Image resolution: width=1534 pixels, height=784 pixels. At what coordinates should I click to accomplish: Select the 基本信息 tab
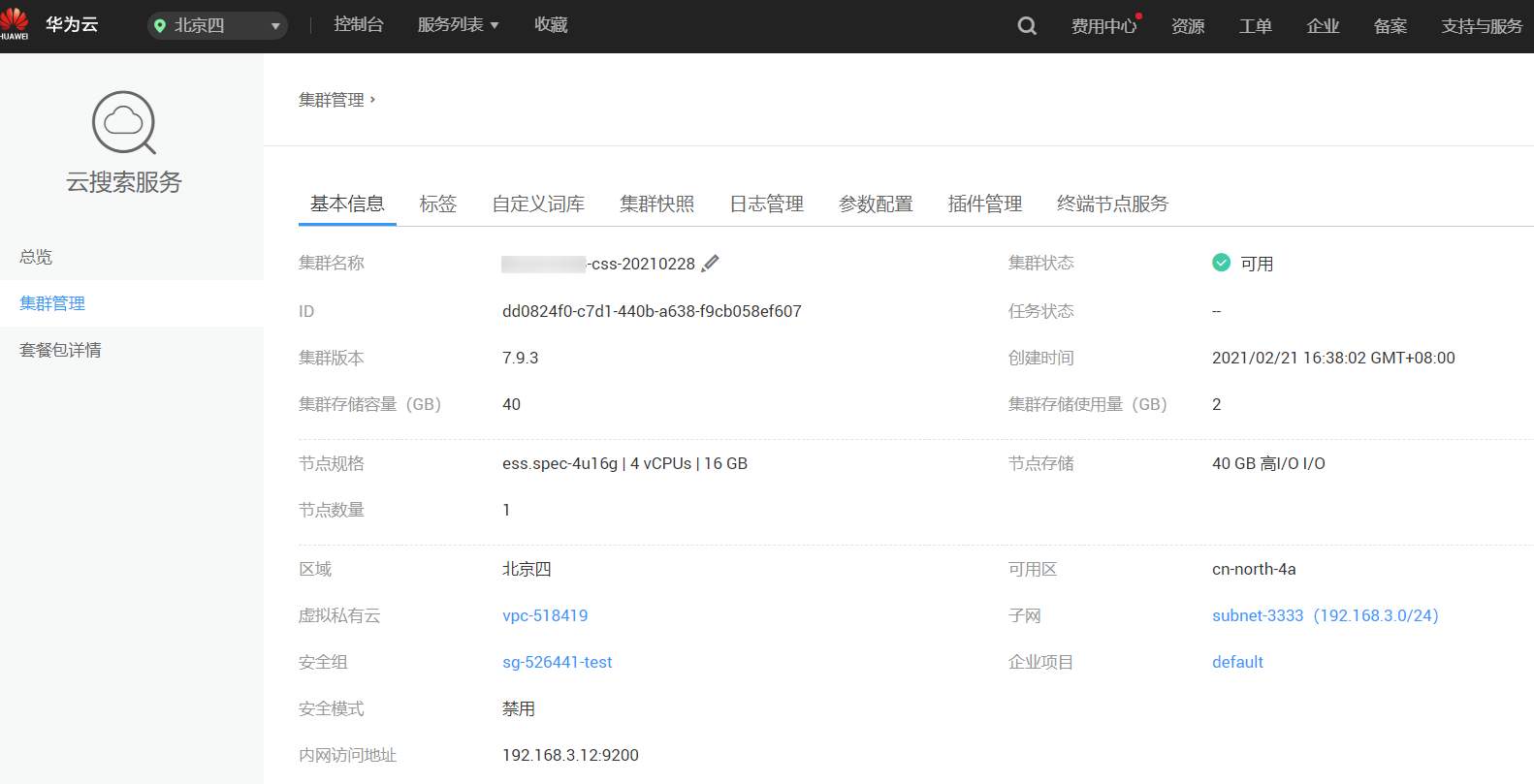(x=347, y=204)
